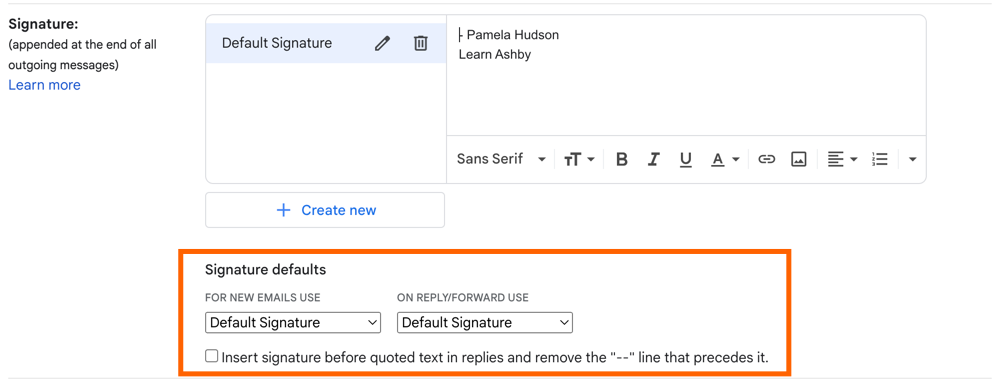
Task: Open the text color picker
Action: coord(725,159)
